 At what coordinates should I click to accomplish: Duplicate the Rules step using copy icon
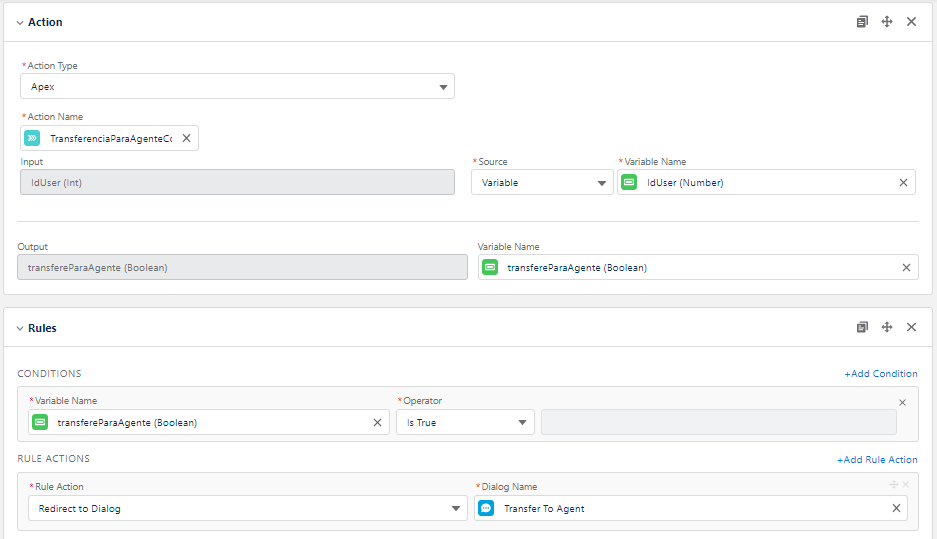862,328
